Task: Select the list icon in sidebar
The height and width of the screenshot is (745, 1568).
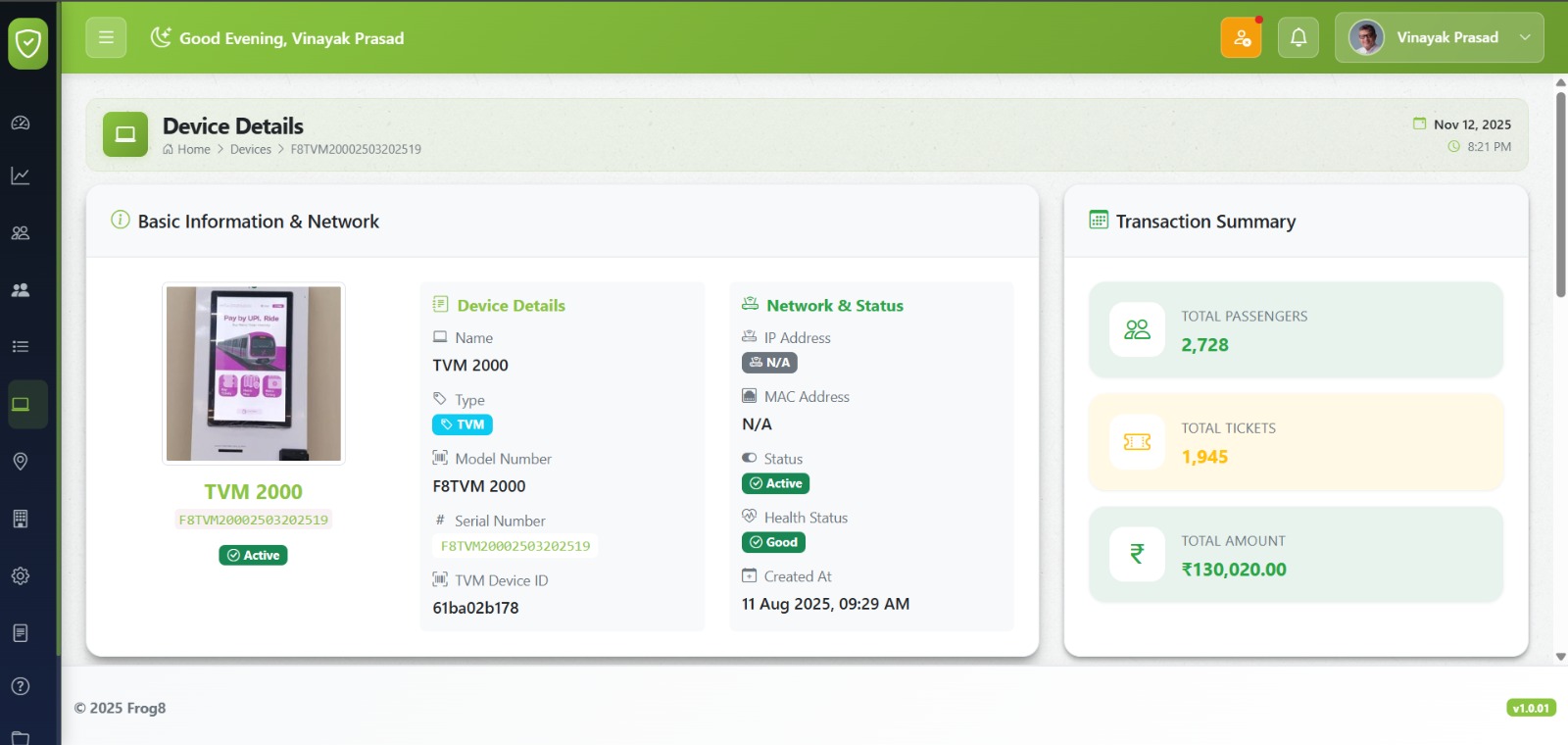Action: [x=21, y=347]
